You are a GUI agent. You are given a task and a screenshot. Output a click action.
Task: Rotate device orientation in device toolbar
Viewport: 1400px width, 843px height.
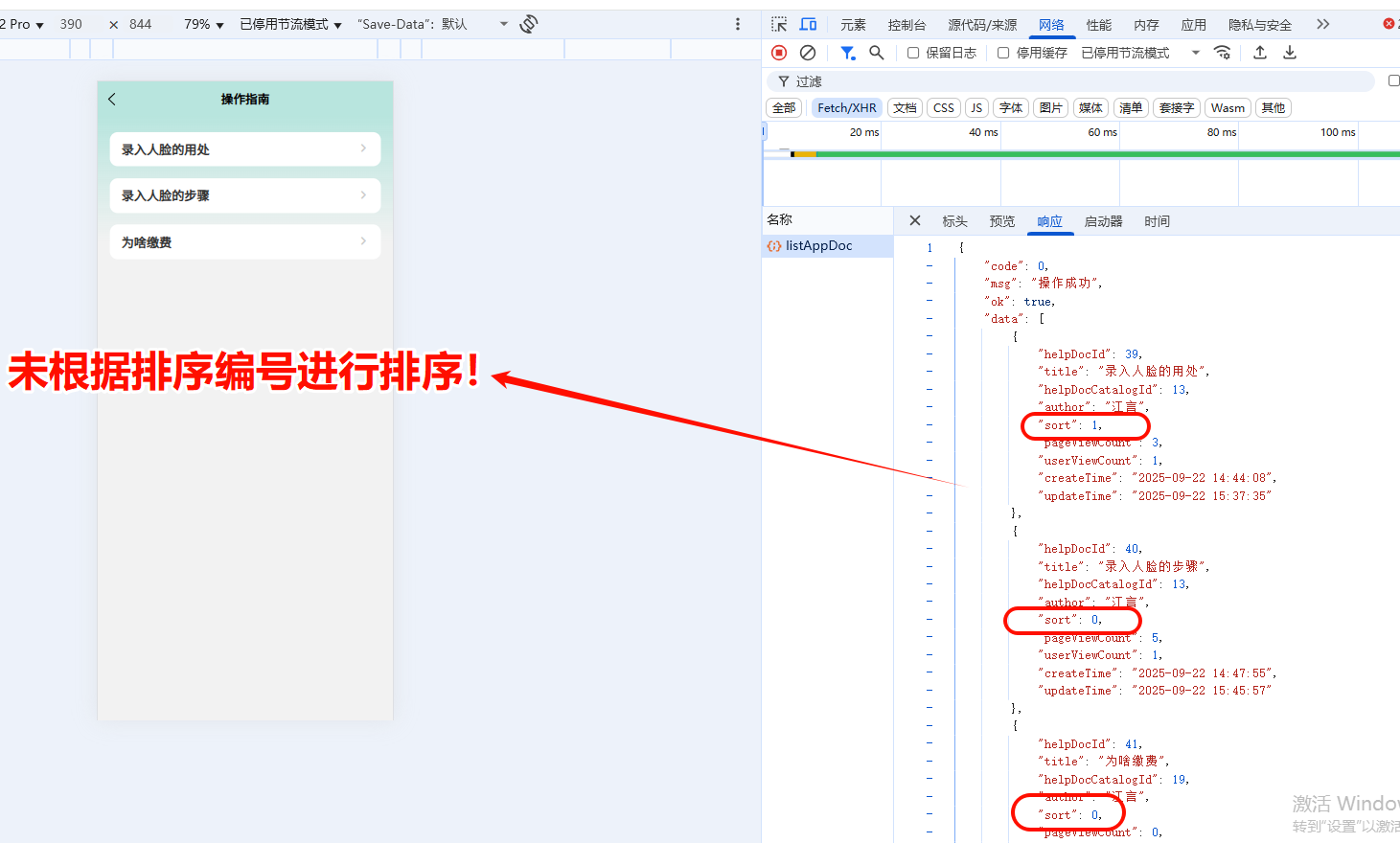point(528,24)
